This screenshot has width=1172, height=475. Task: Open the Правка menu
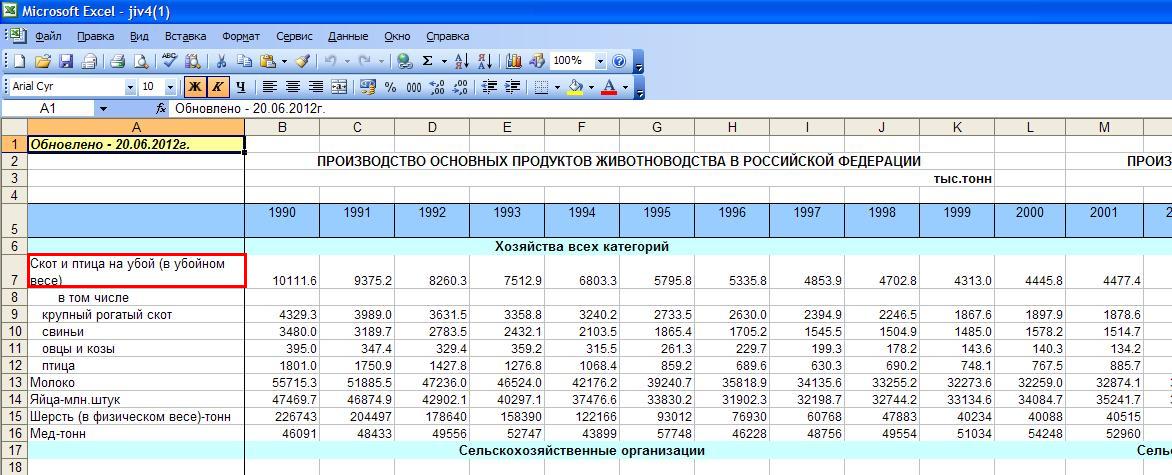pos(96,36)
